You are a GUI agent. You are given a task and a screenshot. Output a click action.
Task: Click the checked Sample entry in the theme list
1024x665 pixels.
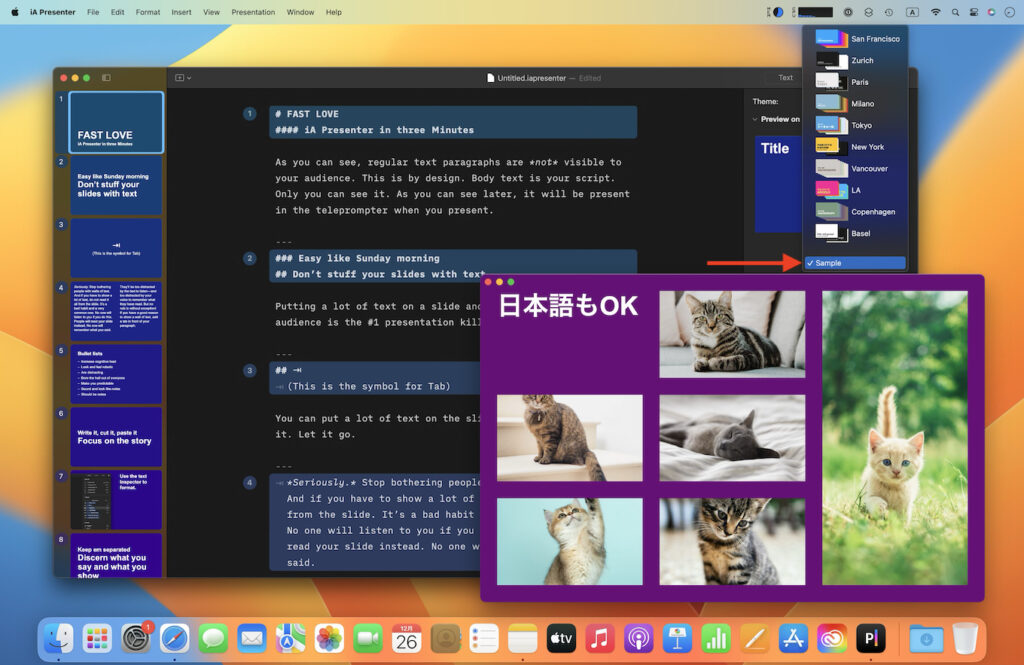(856, 261)
